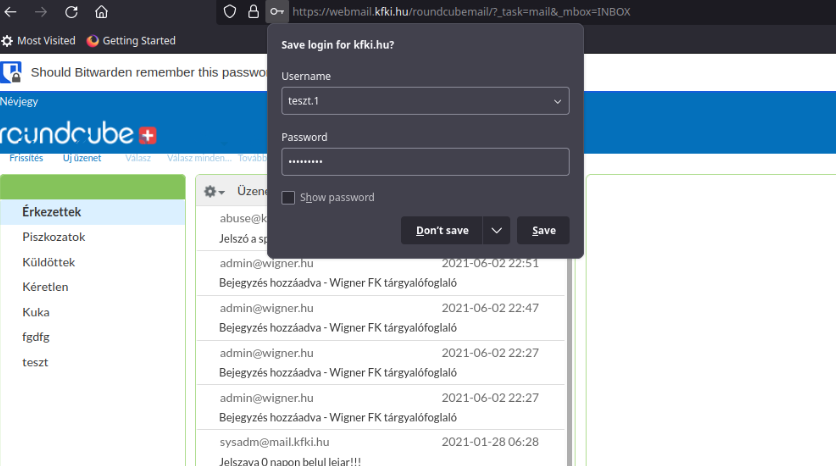Click the Válasz reply button
836x466 pixels.
coord(138,158)
